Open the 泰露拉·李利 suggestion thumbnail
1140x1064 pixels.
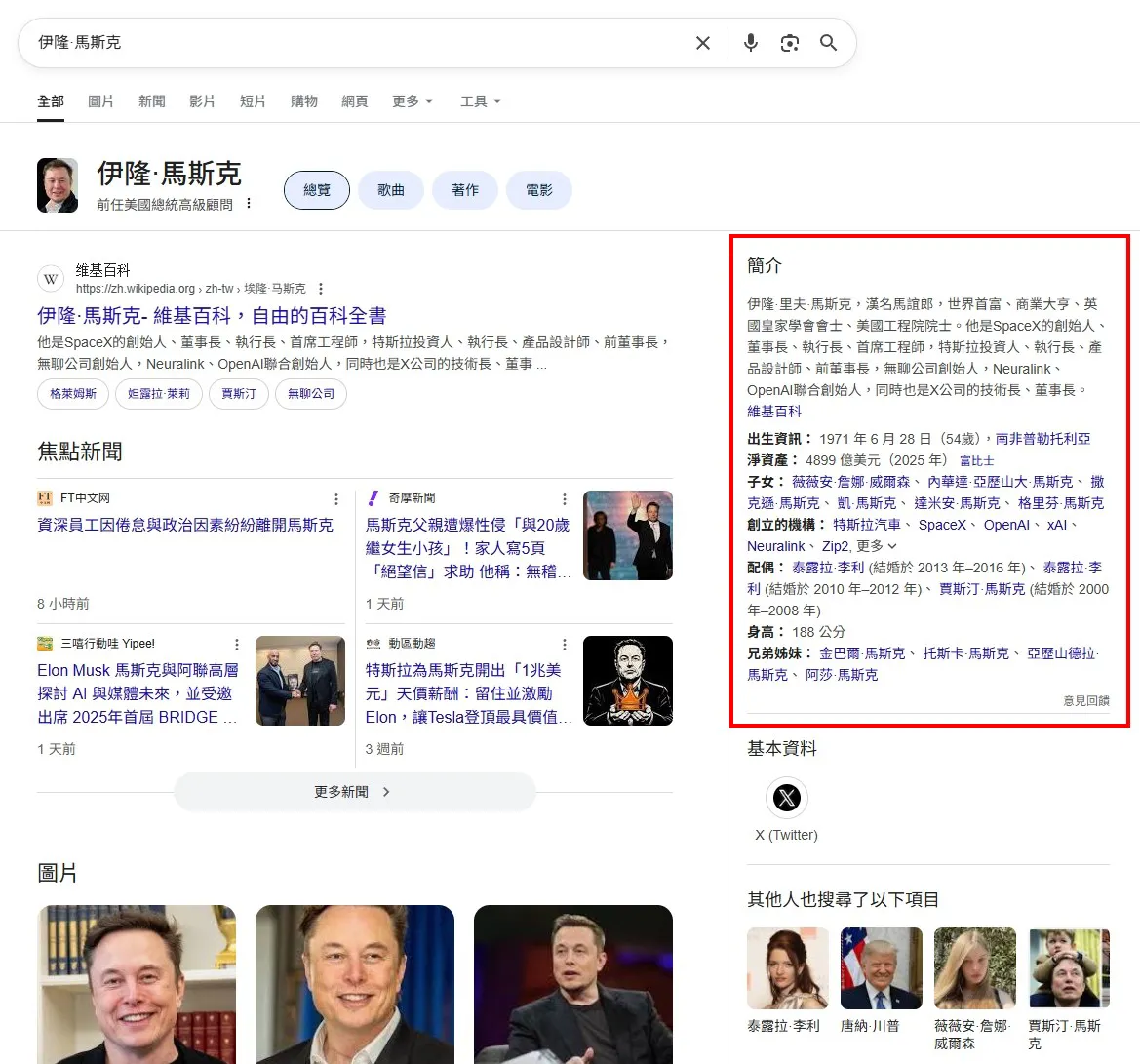[x=787, y=967]
